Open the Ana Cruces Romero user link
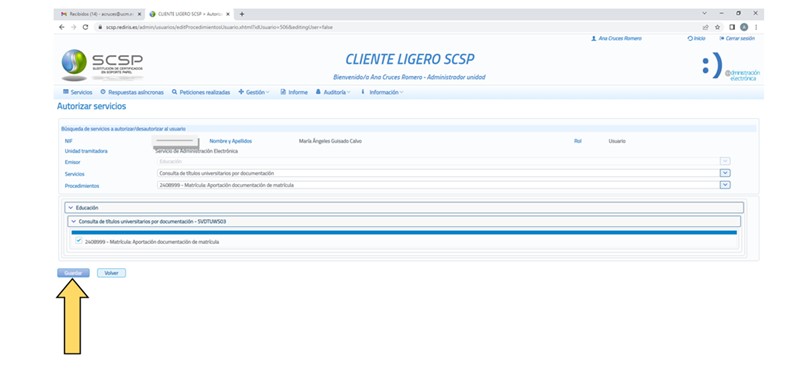 [x=617, y=38]
